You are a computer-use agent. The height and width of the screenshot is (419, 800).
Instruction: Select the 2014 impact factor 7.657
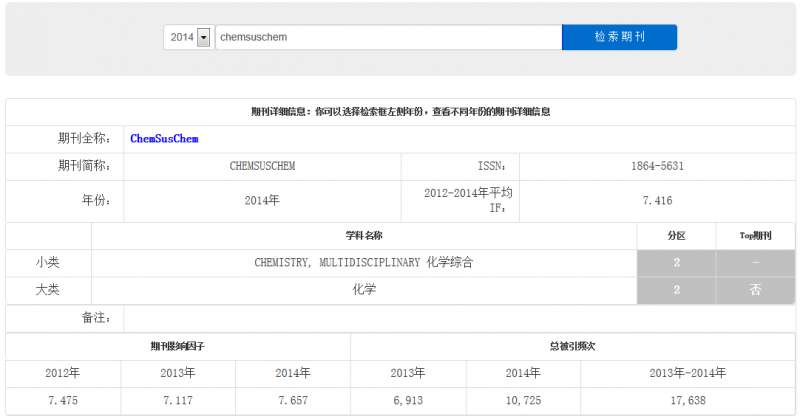tap(293, 401)
